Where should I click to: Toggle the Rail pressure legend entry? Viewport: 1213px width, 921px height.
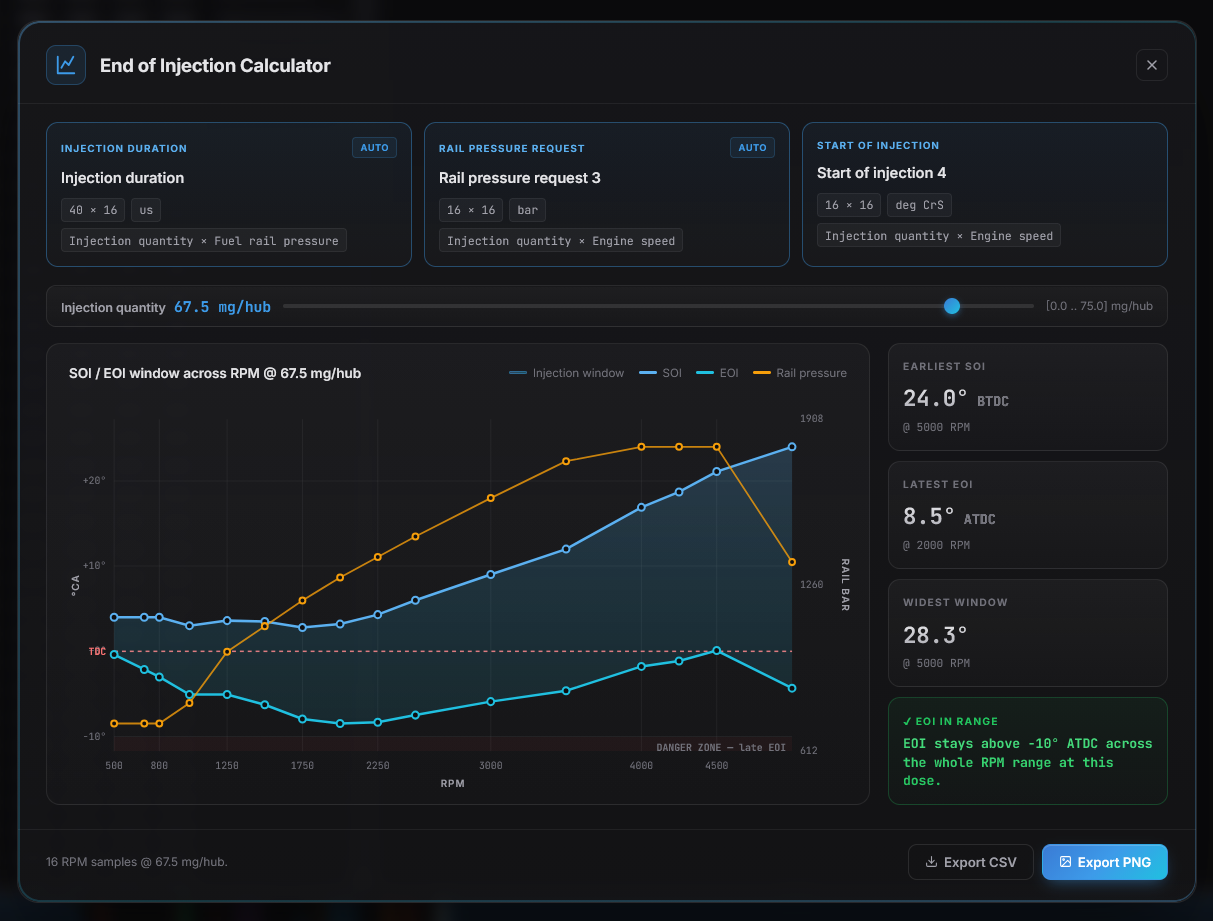(x=800, y=373)
